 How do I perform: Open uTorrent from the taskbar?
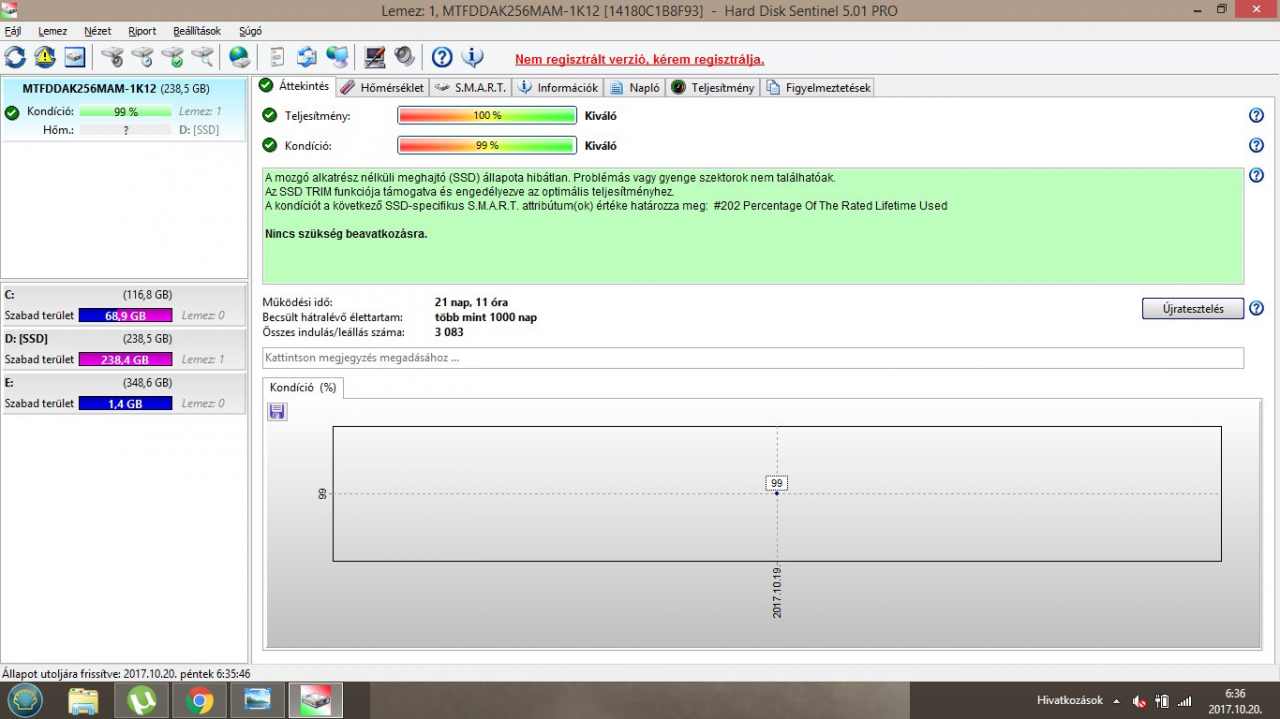coord(141,700)
